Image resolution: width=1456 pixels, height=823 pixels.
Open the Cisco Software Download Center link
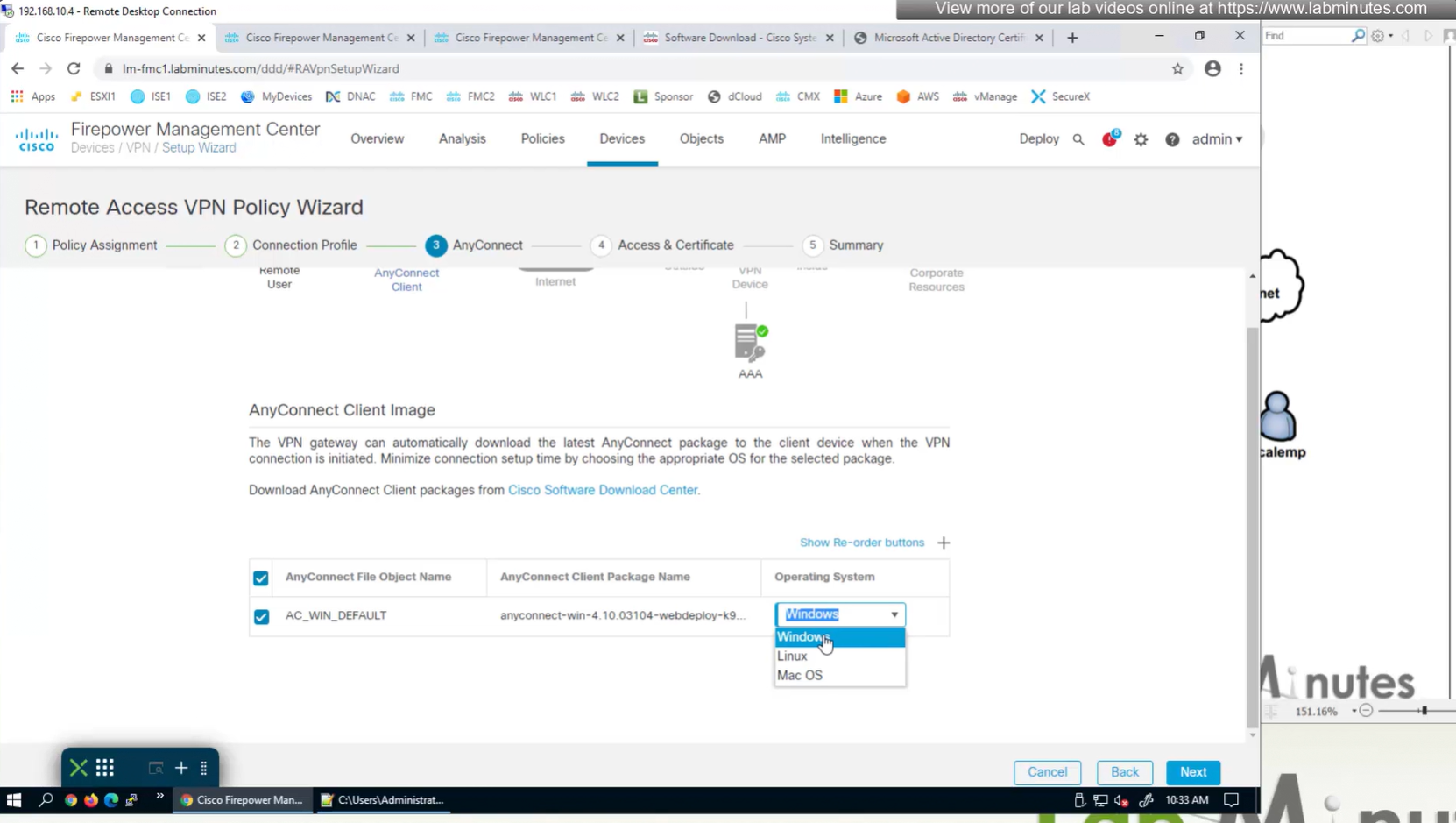pyautogui.click(x=603, y=490)
